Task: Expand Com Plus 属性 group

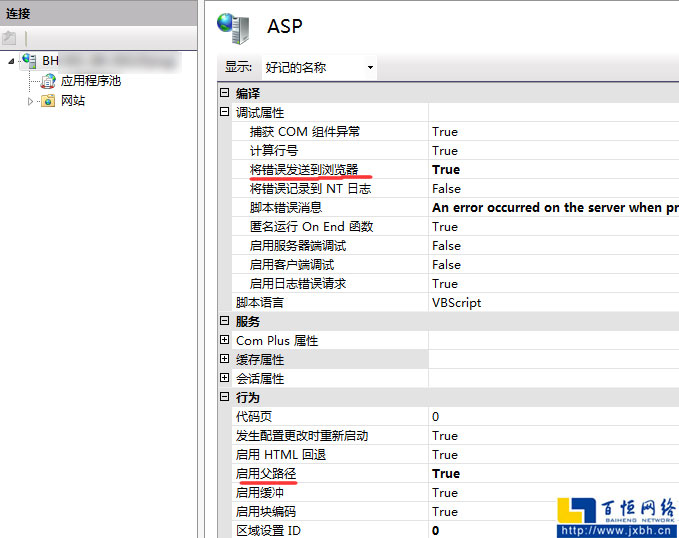Action: click(x=224, y=340)
